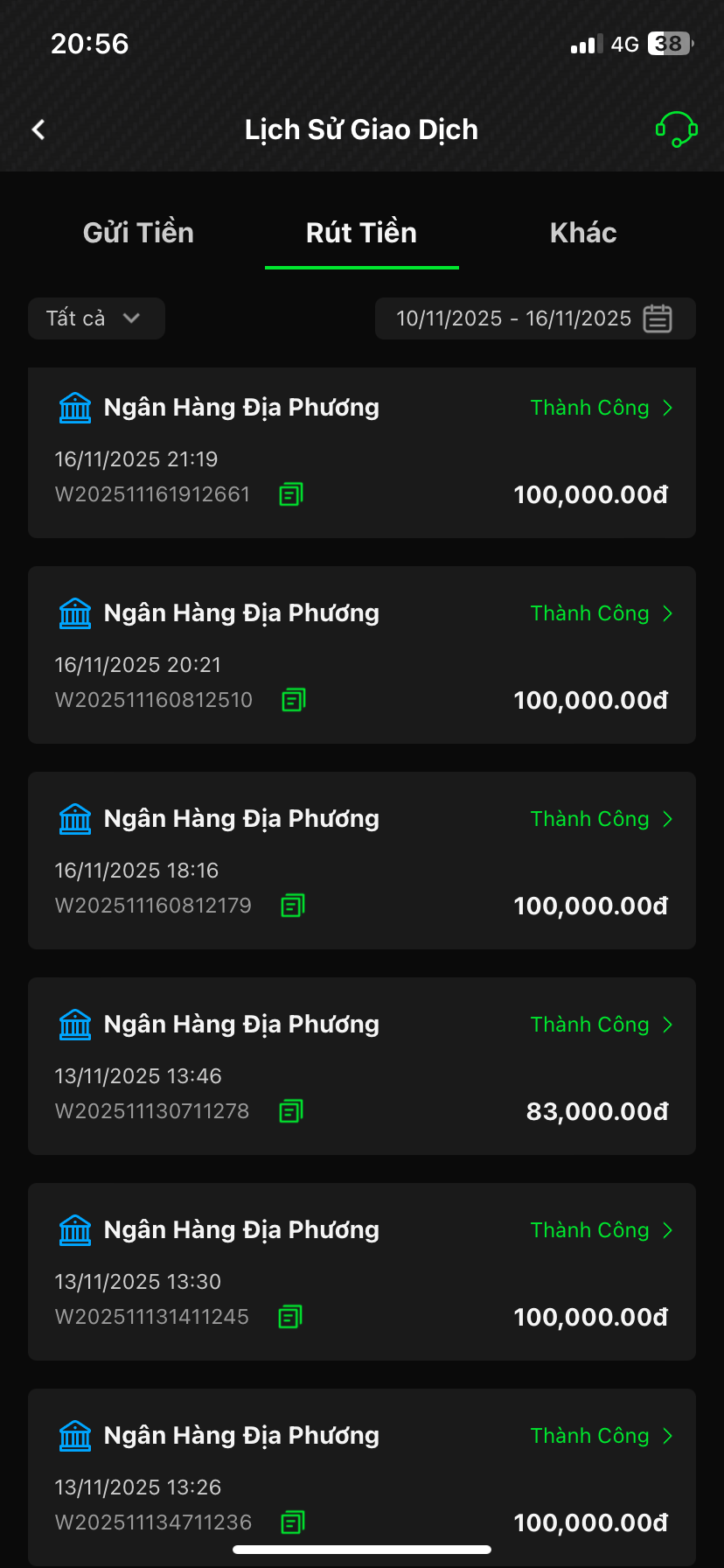Copy transaction ID W202511160812179
Screen dimensions: 724x1568
(x=292, y=906)
